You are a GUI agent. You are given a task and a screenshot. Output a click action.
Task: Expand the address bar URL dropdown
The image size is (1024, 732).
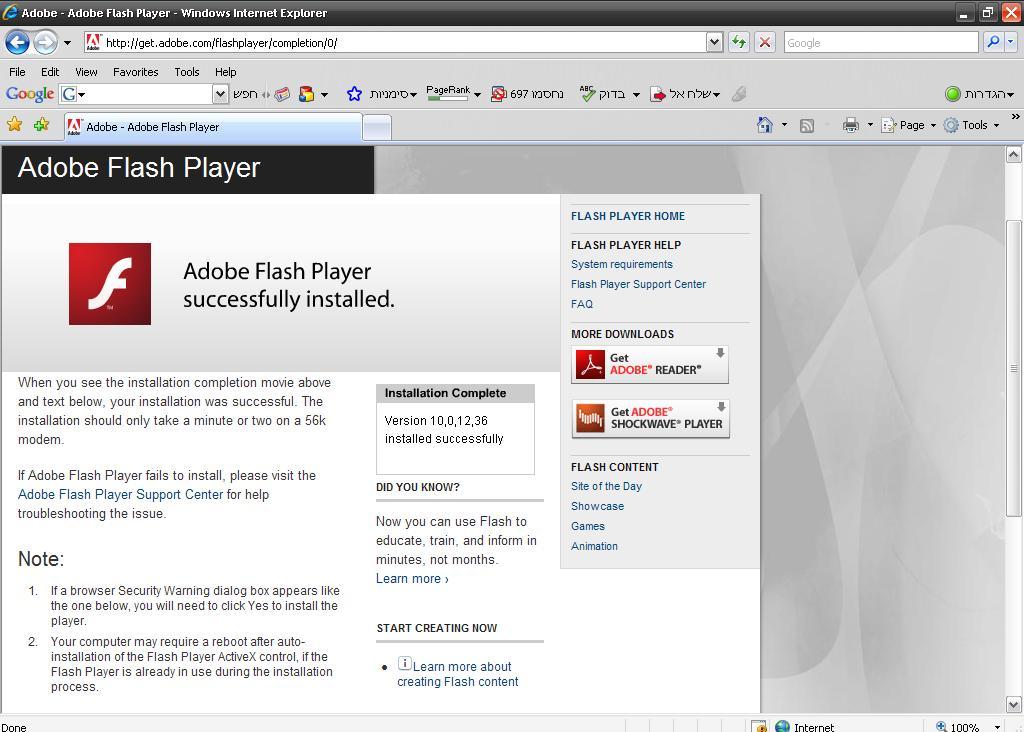(714, 42)
